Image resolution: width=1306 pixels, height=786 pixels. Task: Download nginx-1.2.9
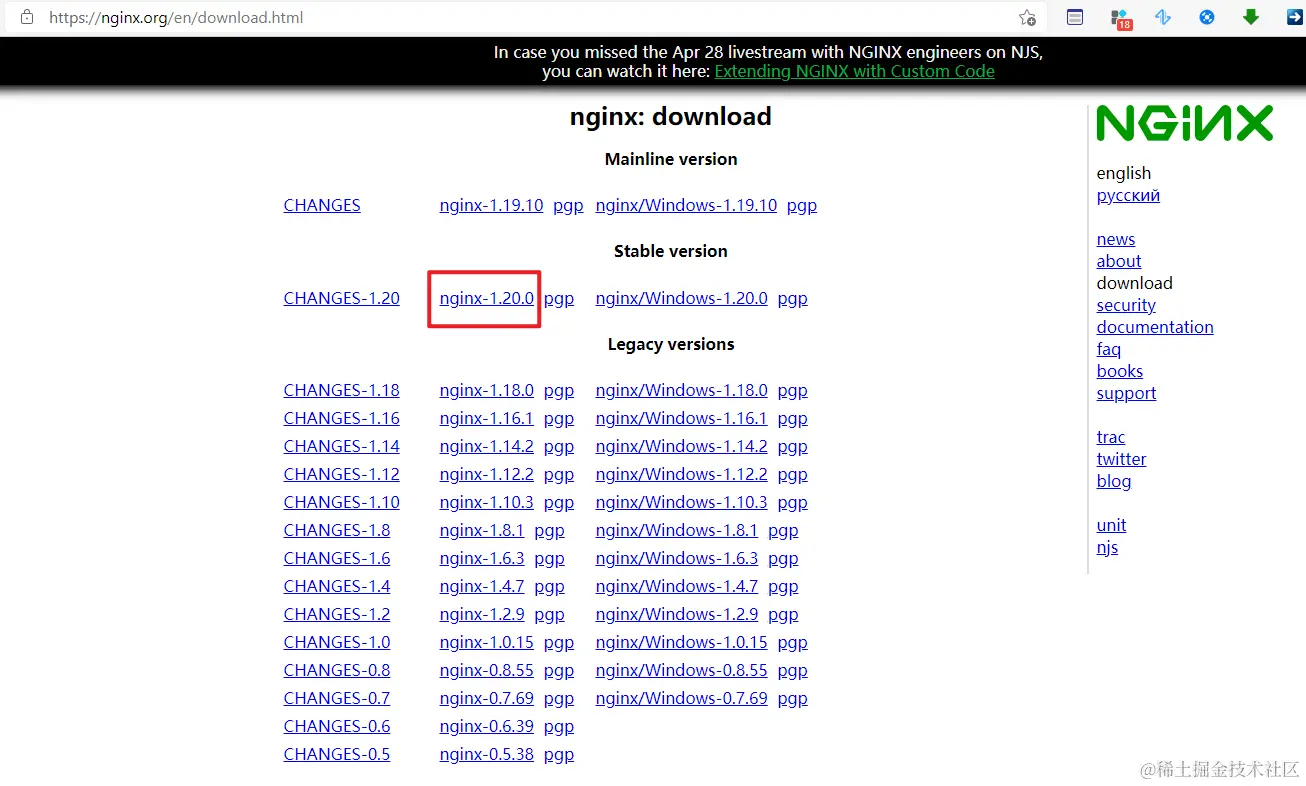[482, 614]
